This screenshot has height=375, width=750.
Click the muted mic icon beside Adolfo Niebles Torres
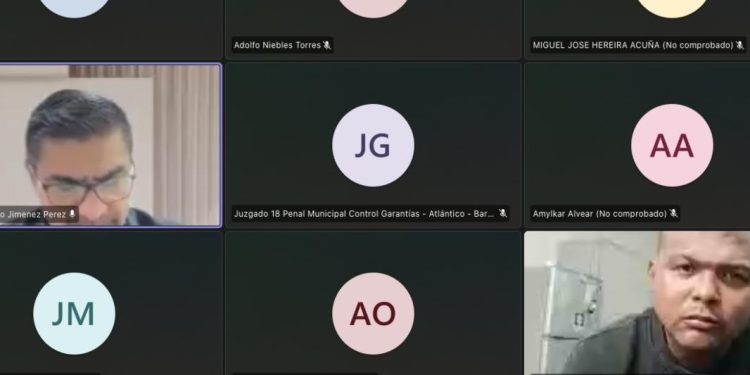click(327, 45)
